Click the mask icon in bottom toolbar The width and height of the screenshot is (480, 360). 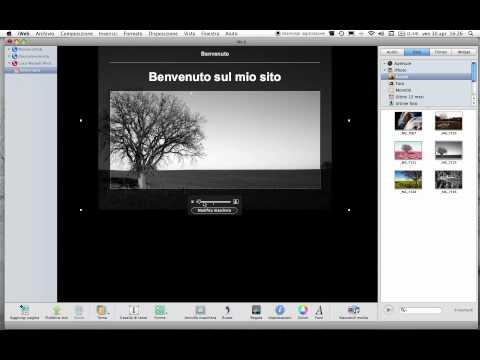point(200,310)
